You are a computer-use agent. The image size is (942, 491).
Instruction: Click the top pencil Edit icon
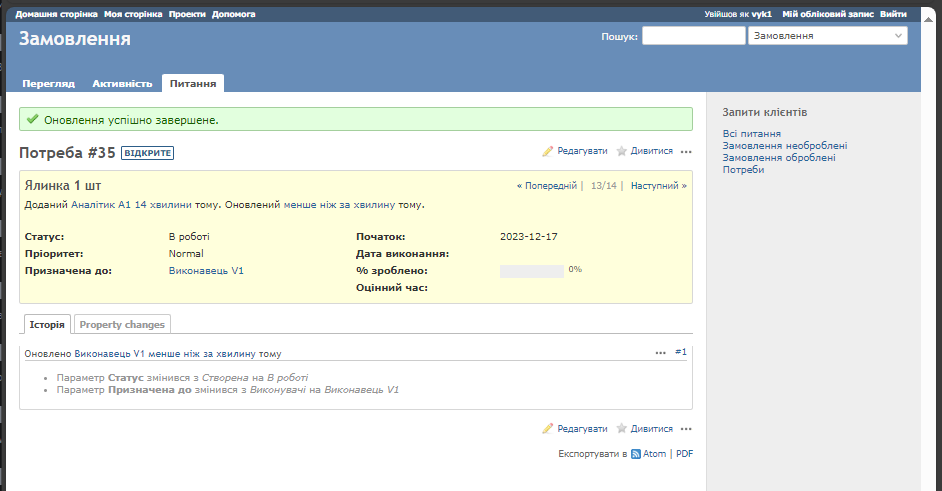(547, 151)
